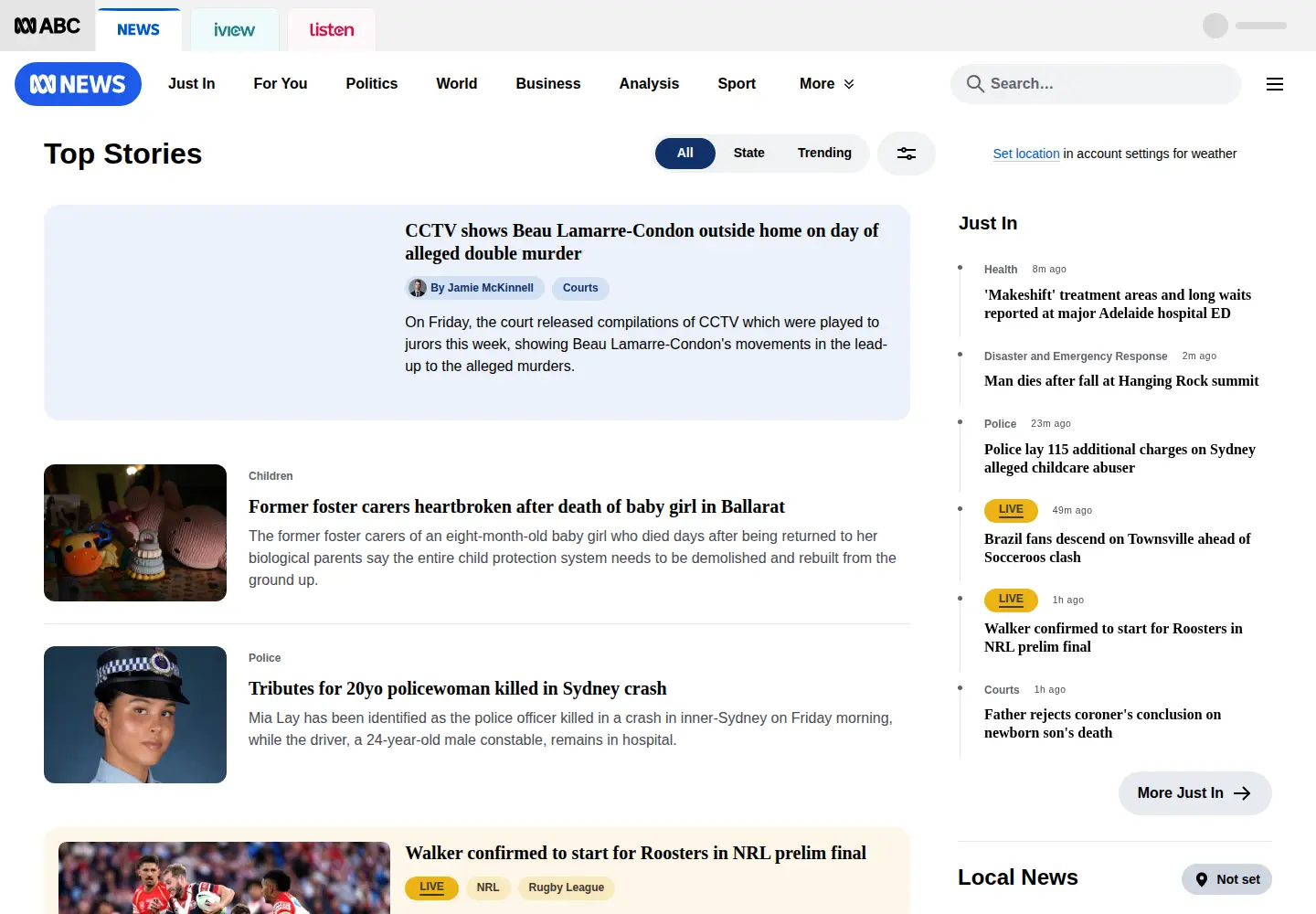1316x914 pixels.
Task: Click the LIVE badge dated 1h ago
Action: [x=1011, y=600]
